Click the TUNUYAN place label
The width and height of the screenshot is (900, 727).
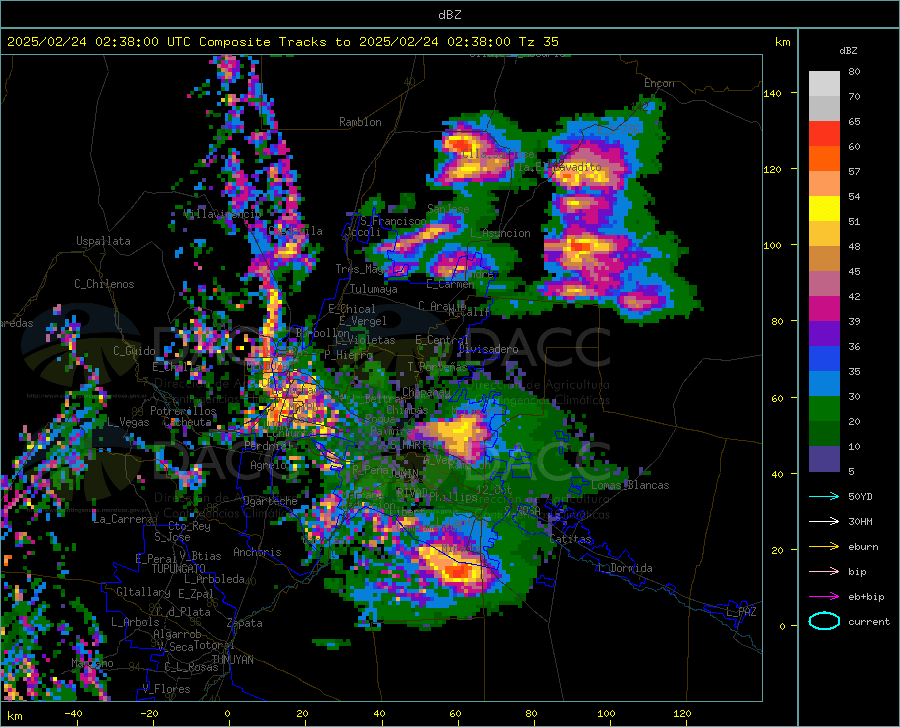click(x=232, y=660)
